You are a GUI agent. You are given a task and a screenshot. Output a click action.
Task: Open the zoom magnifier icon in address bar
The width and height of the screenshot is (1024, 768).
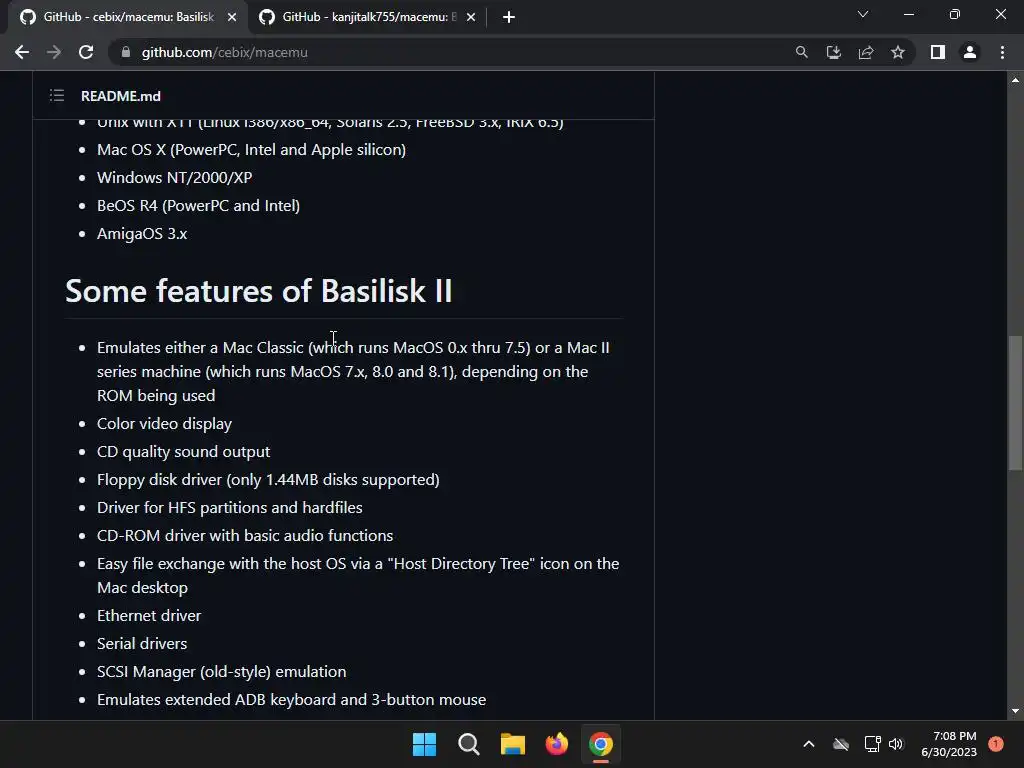[801, 52]
